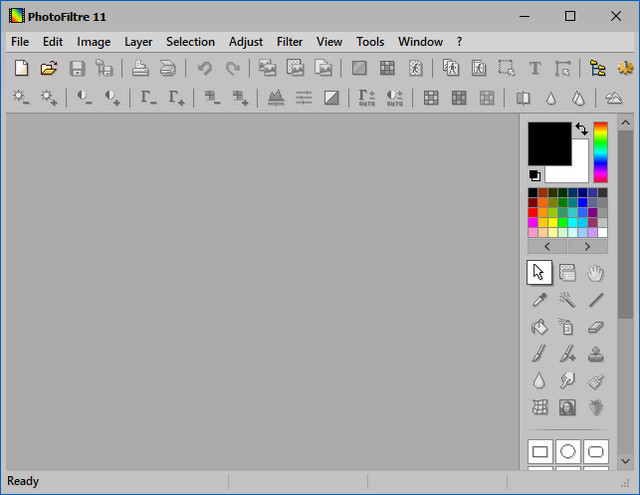This screenshot has width=640, height=495.
Task: Open the Filter menu
Action: [x=290, y=42]
